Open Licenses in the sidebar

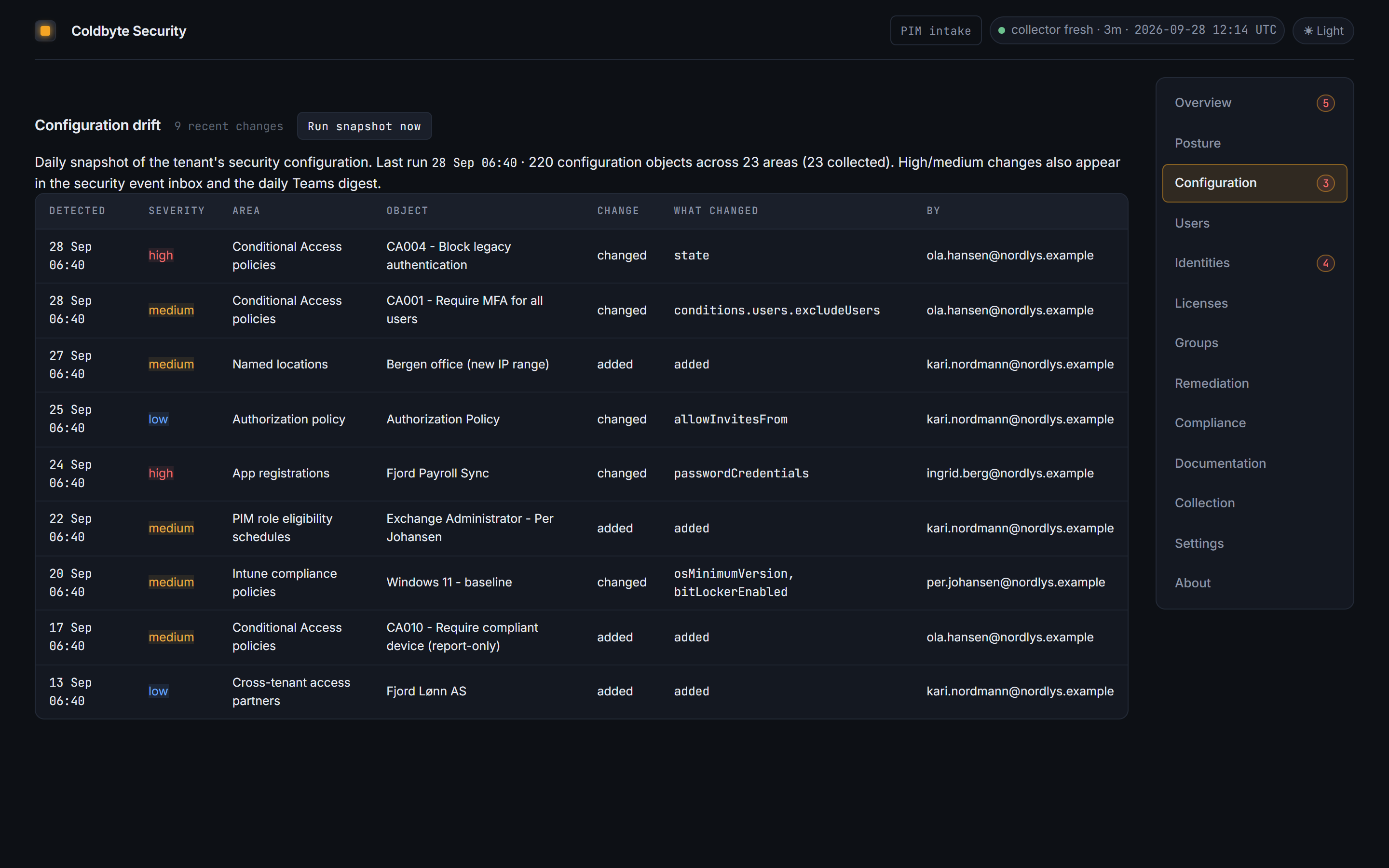point(1255,303)
